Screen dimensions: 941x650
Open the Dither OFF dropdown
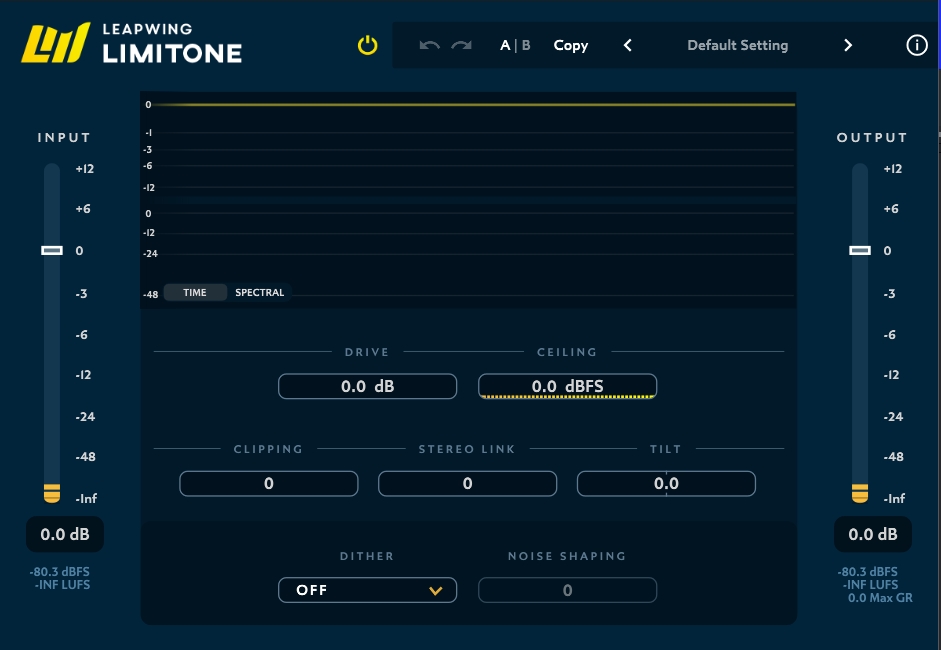pos(367,590)
